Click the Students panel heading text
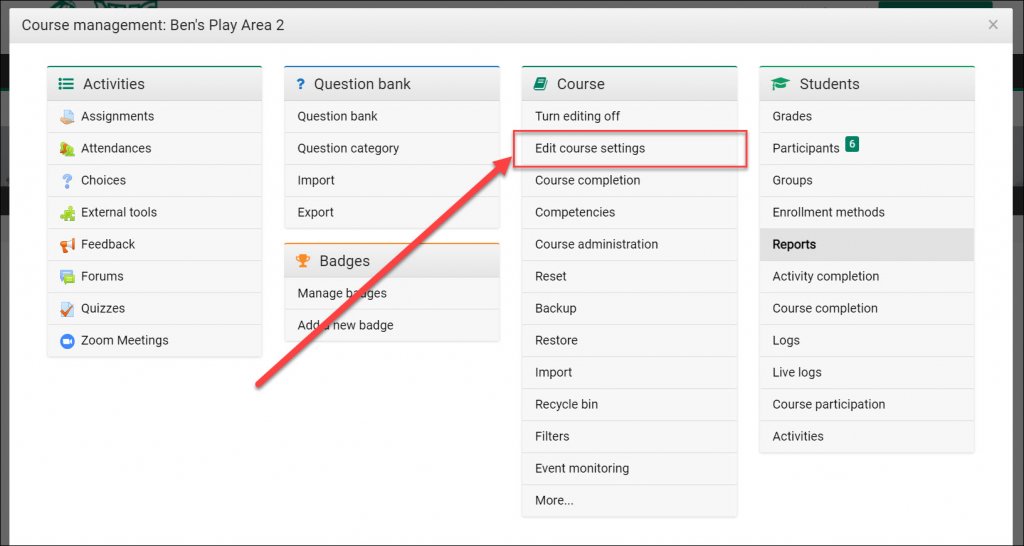The height and width of the screenshot is (546, 1024). click(829, 84)
